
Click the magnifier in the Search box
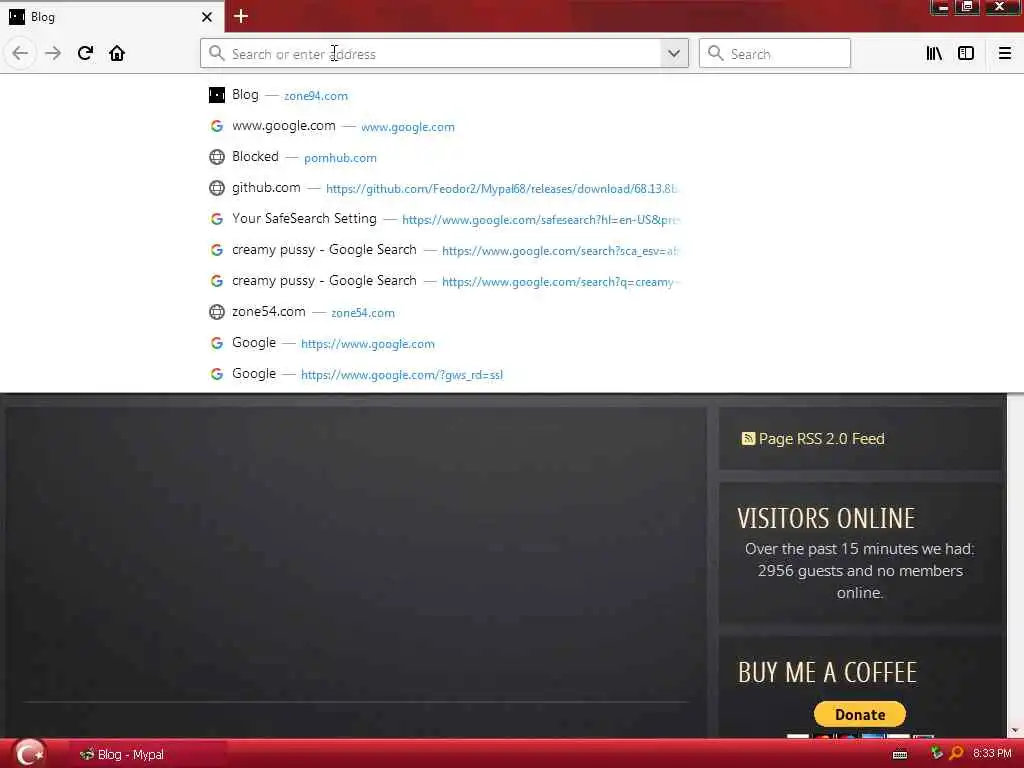tap(715, 54)
